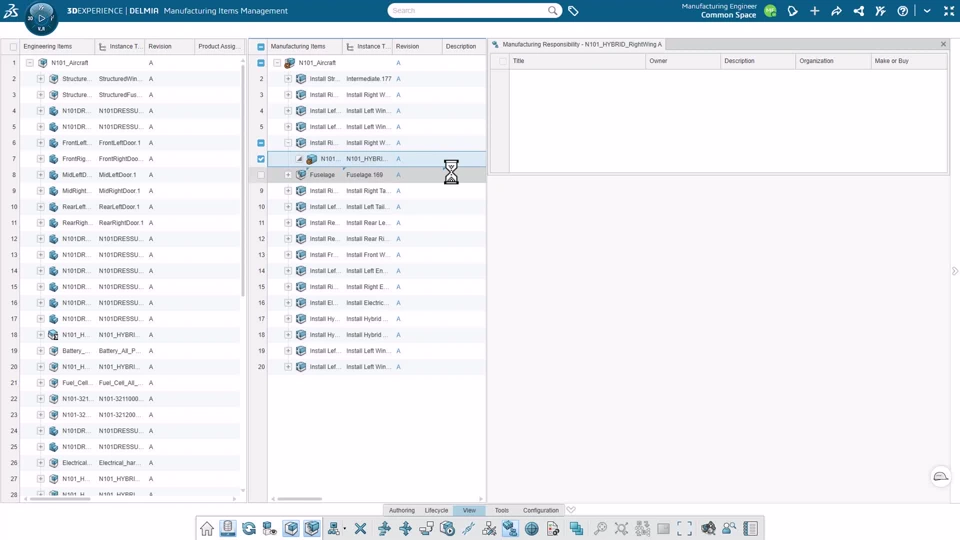Viewport: 960px width, 540px height.
Task: Collapse the N101_Aircraft engineering root node
Action: [29, 62]
